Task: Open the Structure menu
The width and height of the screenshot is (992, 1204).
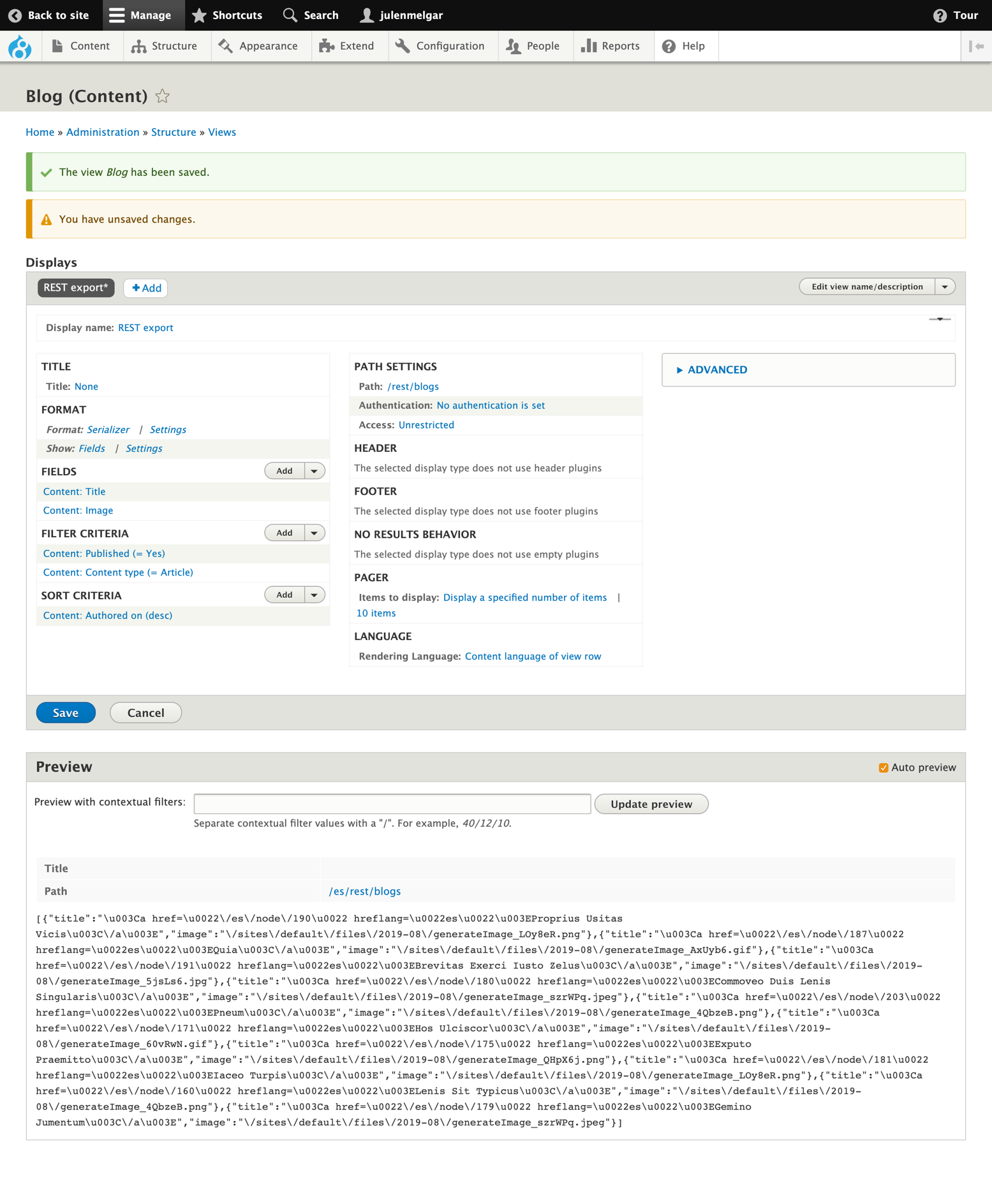Action: tap(165, 46)
